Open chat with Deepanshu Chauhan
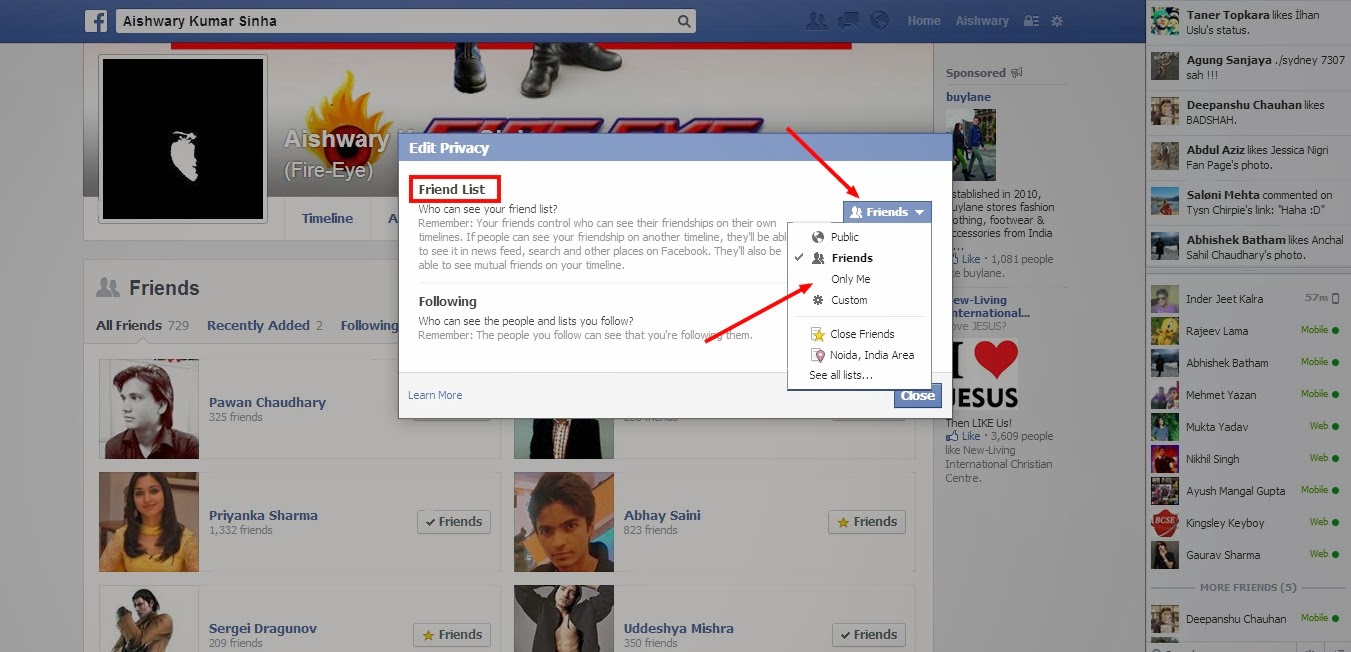The image size is (1351, 652). coord(1246,618)
